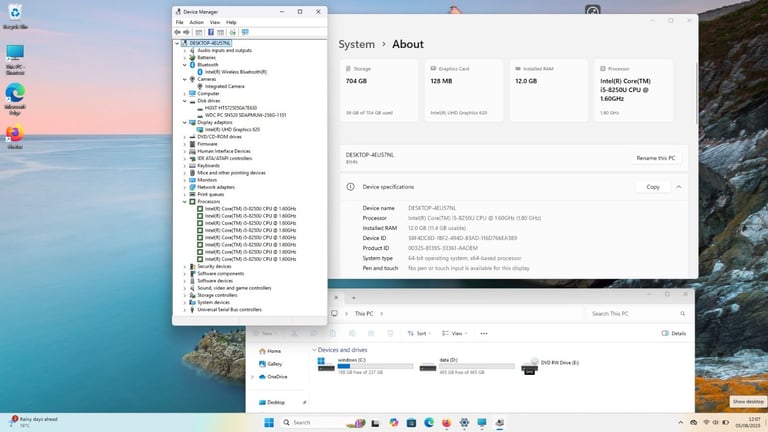Click See more (three dots) in File Explorer
768x432 pixels.
coord(484,334)
